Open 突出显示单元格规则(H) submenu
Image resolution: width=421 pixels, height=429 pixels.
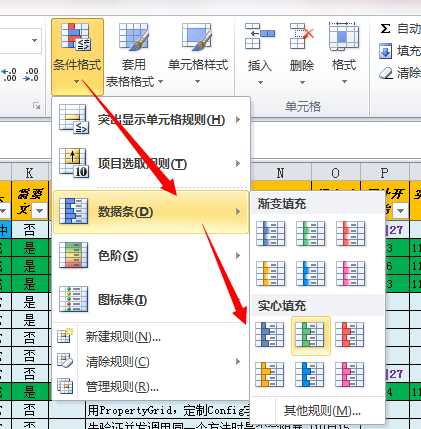[151, 120]
